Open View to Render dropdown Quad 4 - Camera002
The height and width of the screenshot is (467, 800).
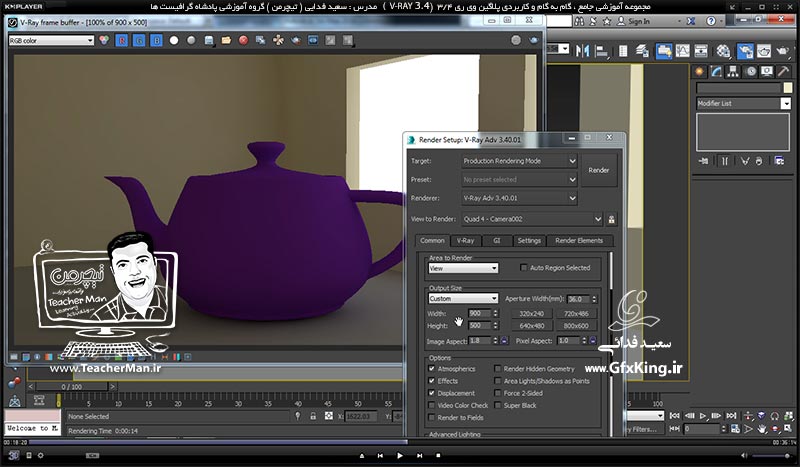(532, 219)
